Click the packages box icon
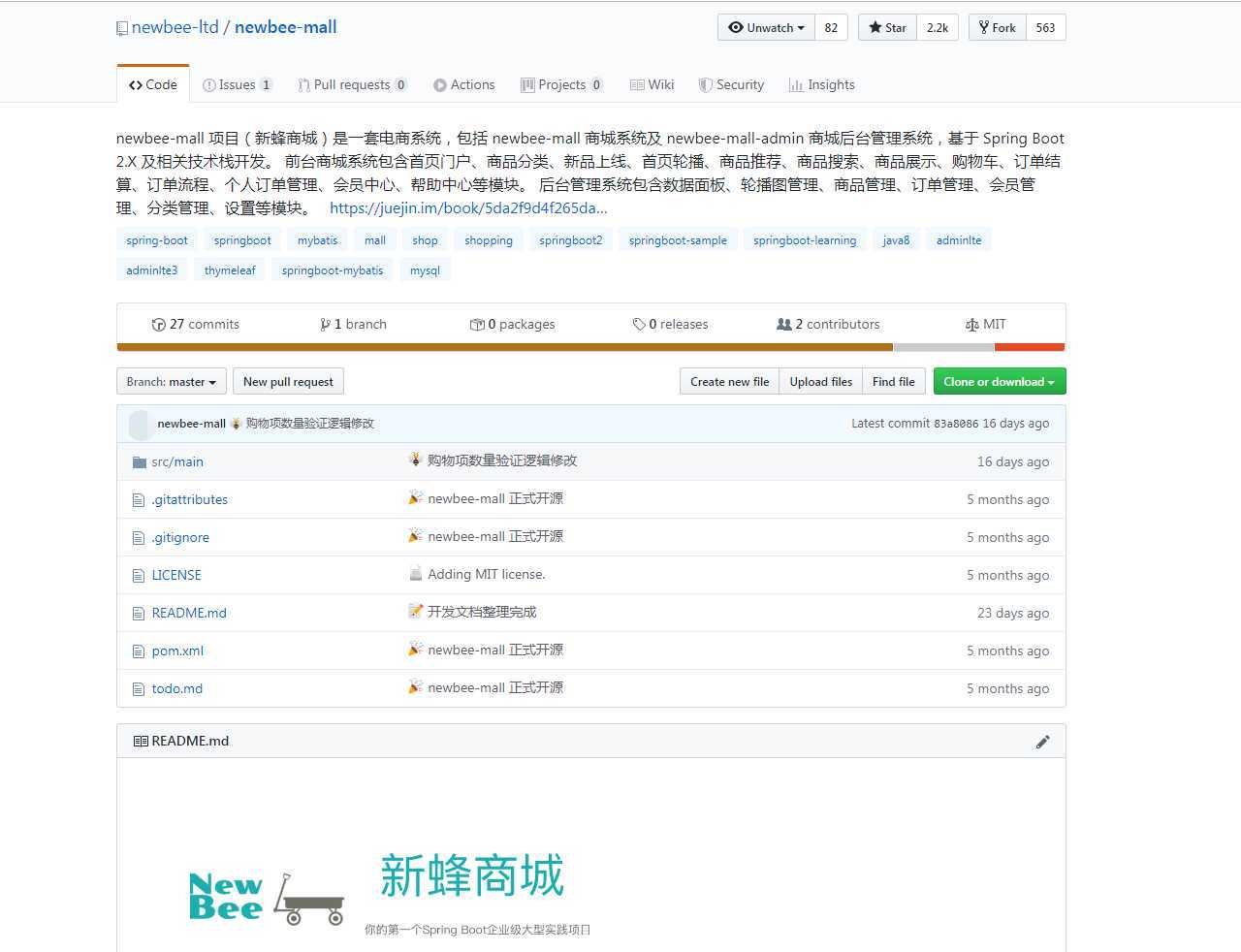The height and width of the screenshot is (952, 1241). [x=477, y=325]
